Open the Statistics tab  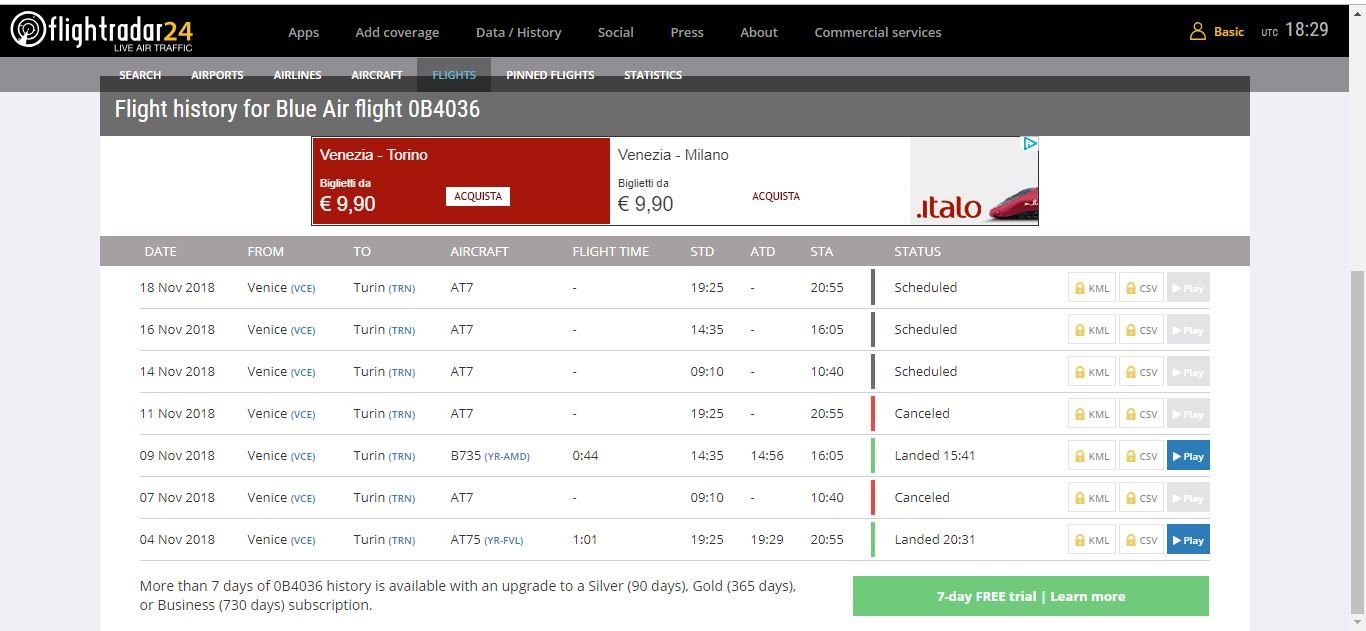[652, 75]
